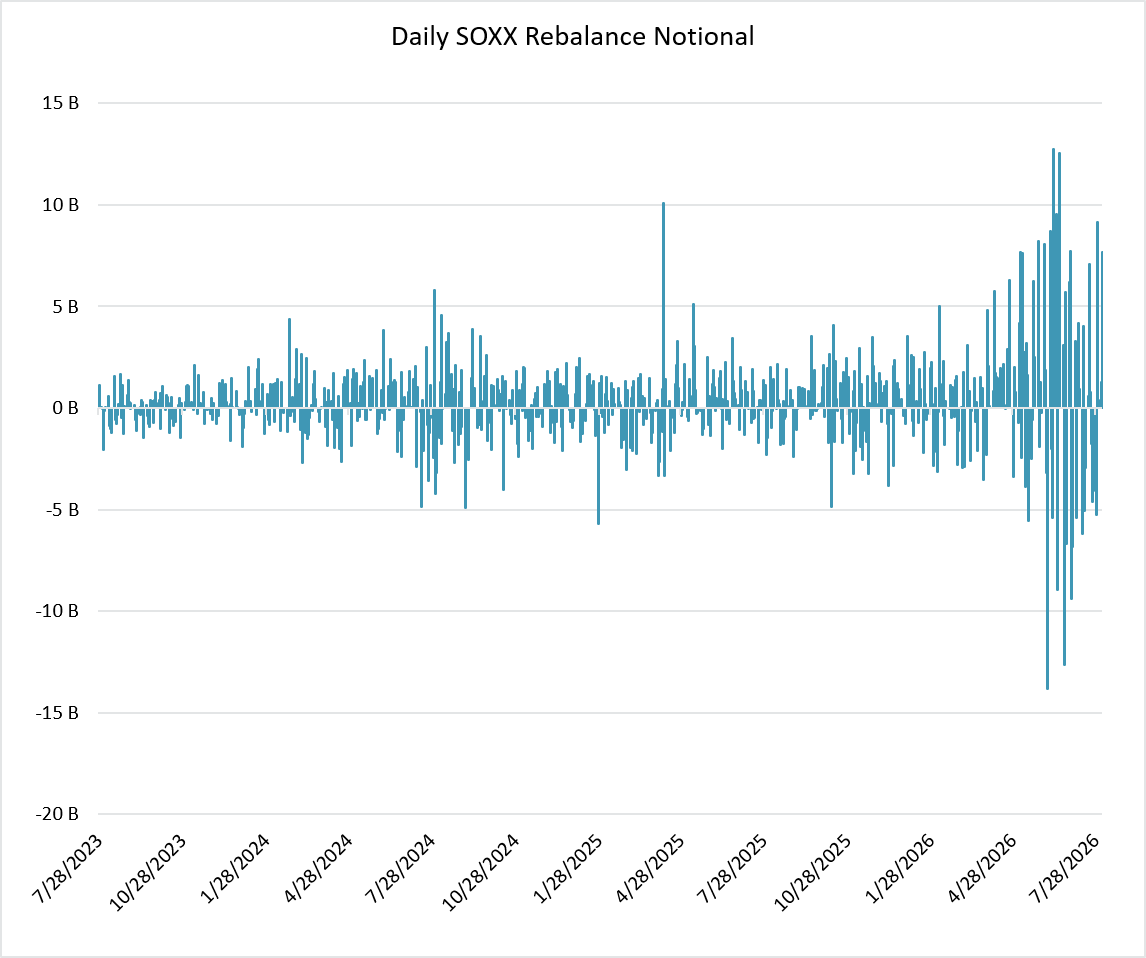This screenshot has height=958, width=1146.
Task: Click the '10/28/2025' date axis label
Action: (x=812, y=873)
